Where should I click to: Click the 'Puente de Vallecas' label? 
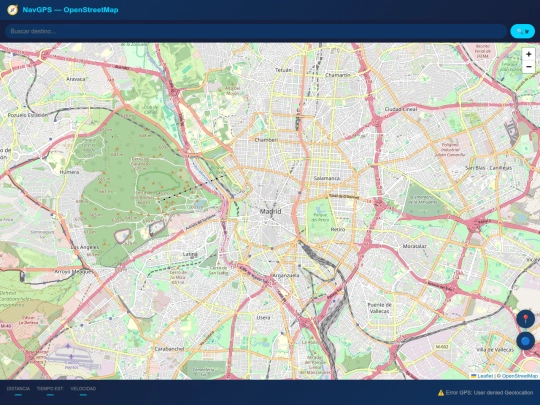point(379,308)
